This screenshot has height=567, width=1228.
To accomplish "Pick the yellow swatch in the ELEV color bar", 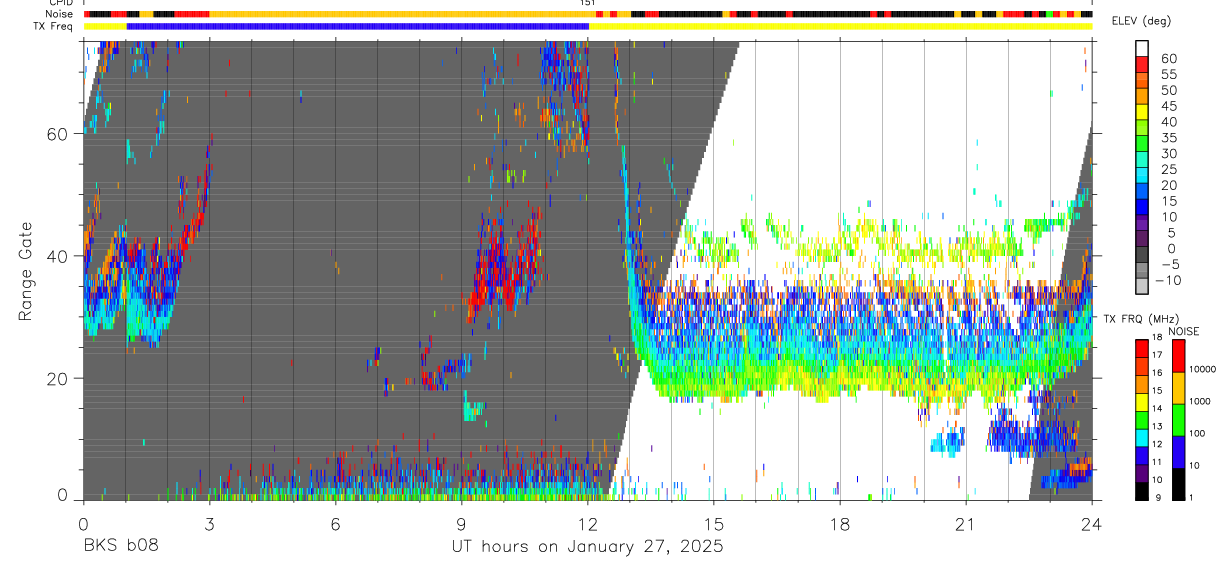I will (1142, 113).
